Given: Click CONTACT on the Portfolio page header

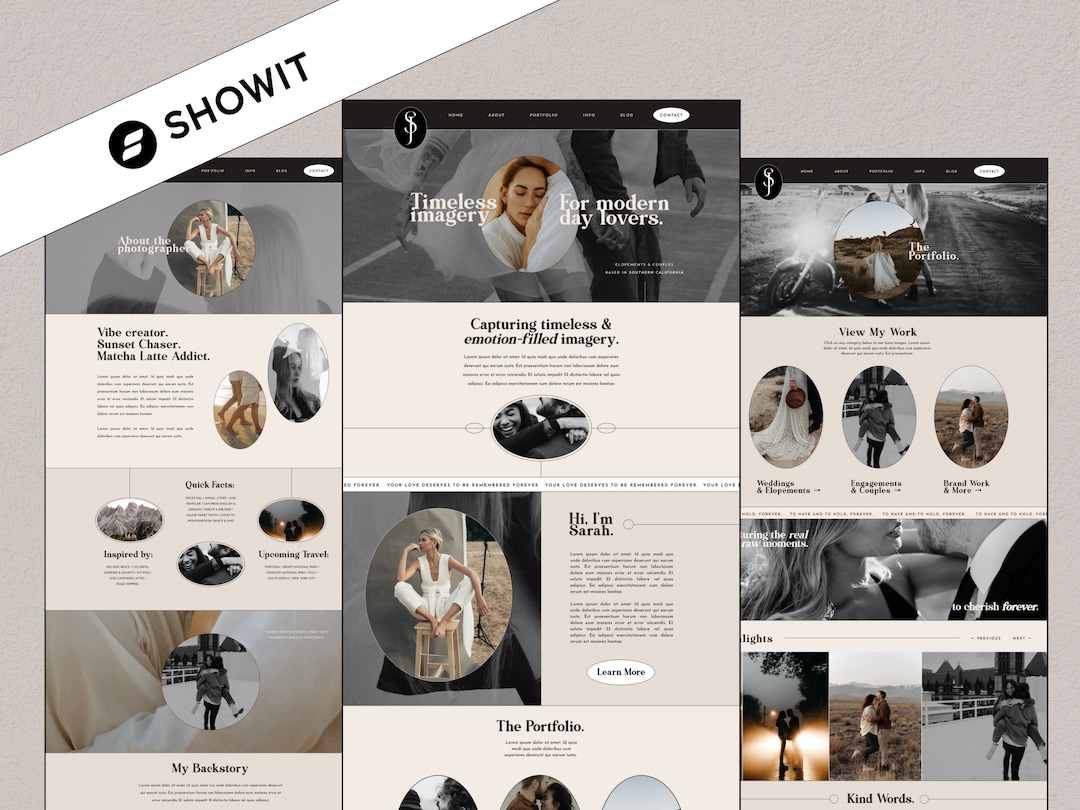Looking at the screenshot, I should [988, 170].
